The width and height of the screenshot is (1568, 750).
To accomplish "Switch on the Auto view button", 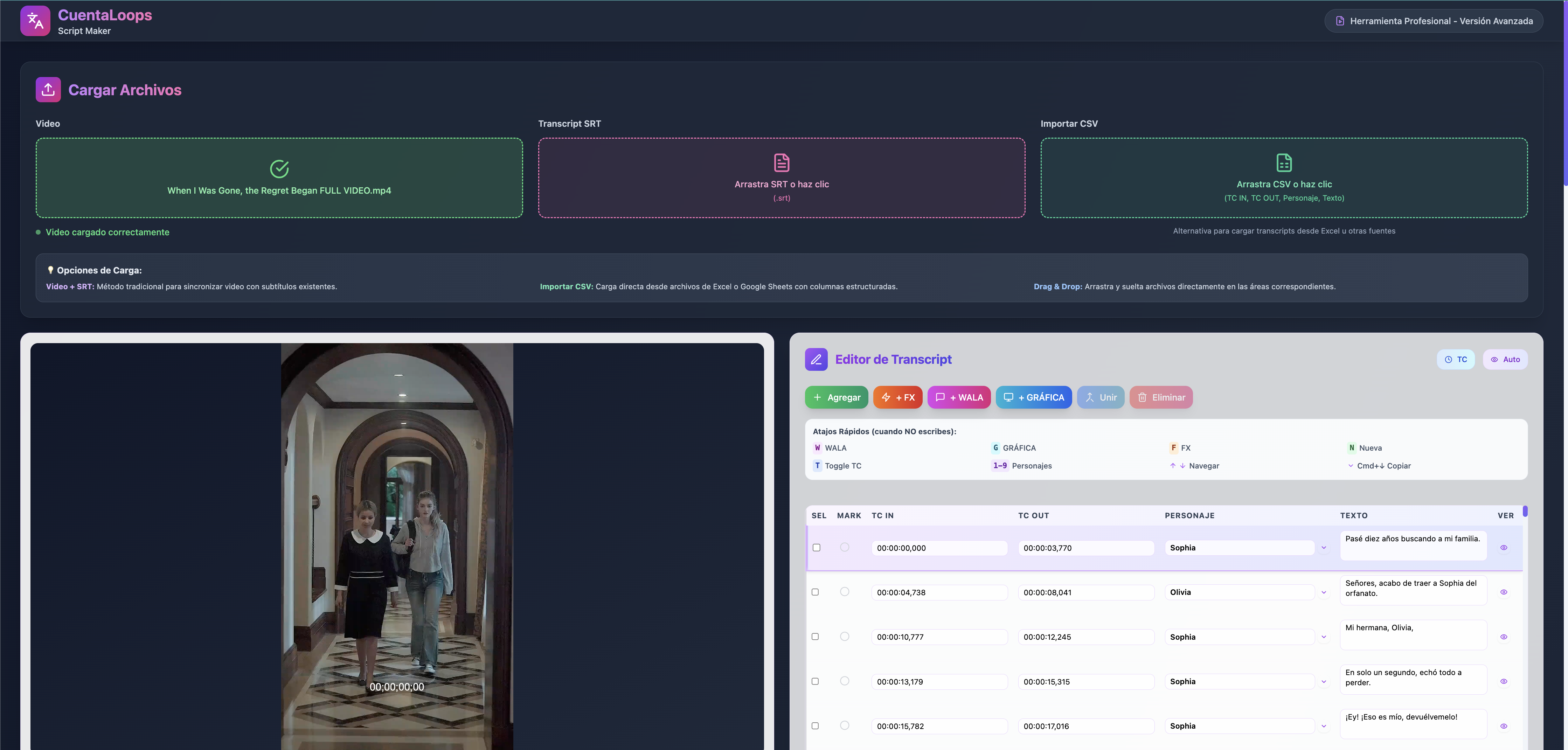I will [x=1505, y=359].
